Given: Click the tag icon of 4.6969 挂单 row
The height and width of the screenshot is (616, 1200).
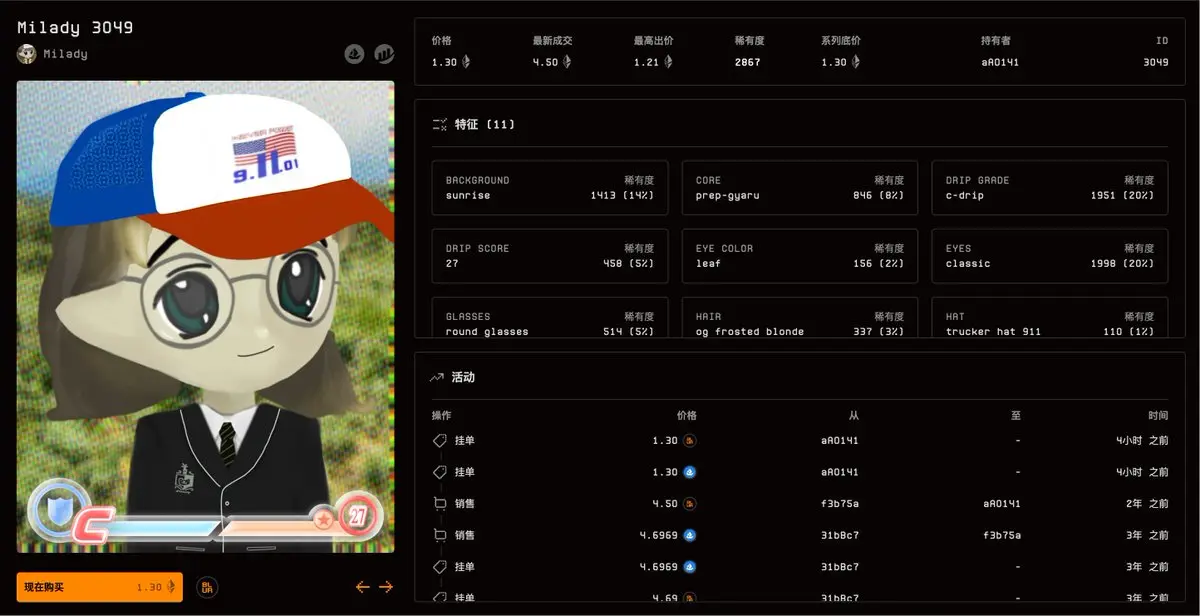Looking at the screenshot, I should (439, 567).
